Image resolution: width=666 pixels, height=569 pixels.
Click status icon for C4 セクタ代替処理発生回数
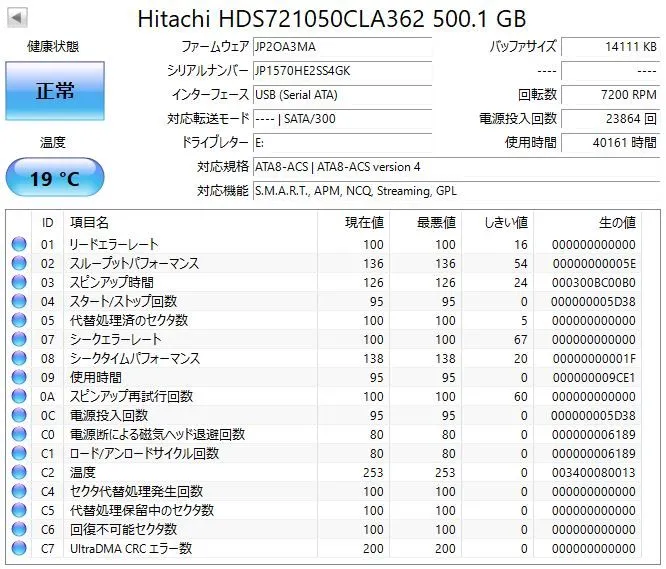19,491
